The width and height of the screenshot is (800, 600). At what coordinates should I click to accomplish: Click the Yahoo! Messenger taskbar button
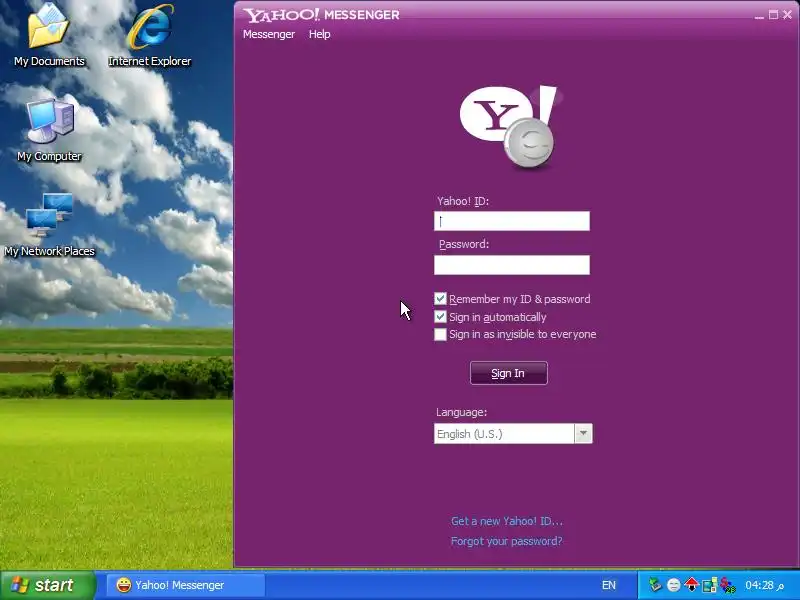click(x=186, y=585)
